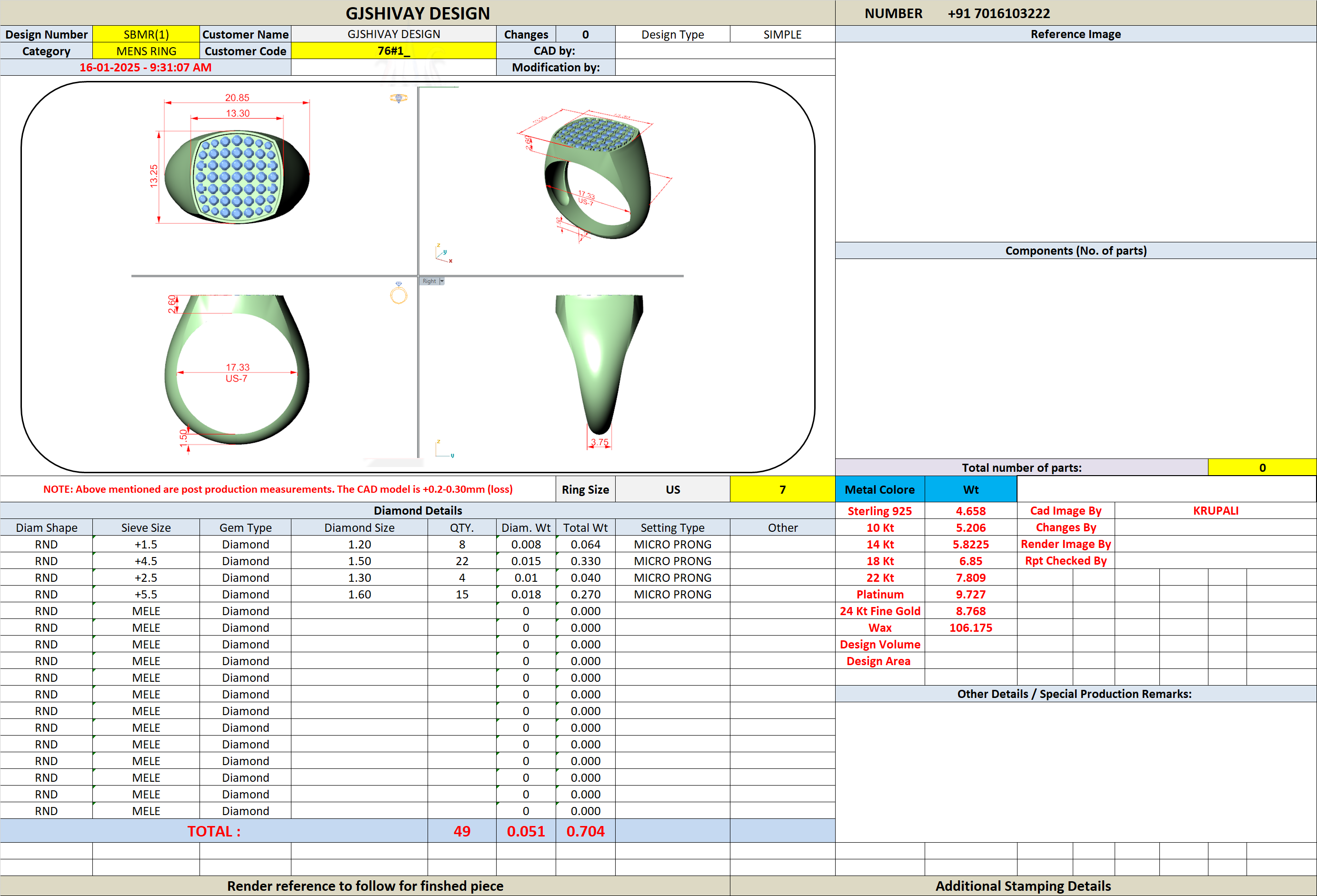This screenshot has width=1317, height=896.
Task: Click the Right viewport title label
Action: pos(429,281)
